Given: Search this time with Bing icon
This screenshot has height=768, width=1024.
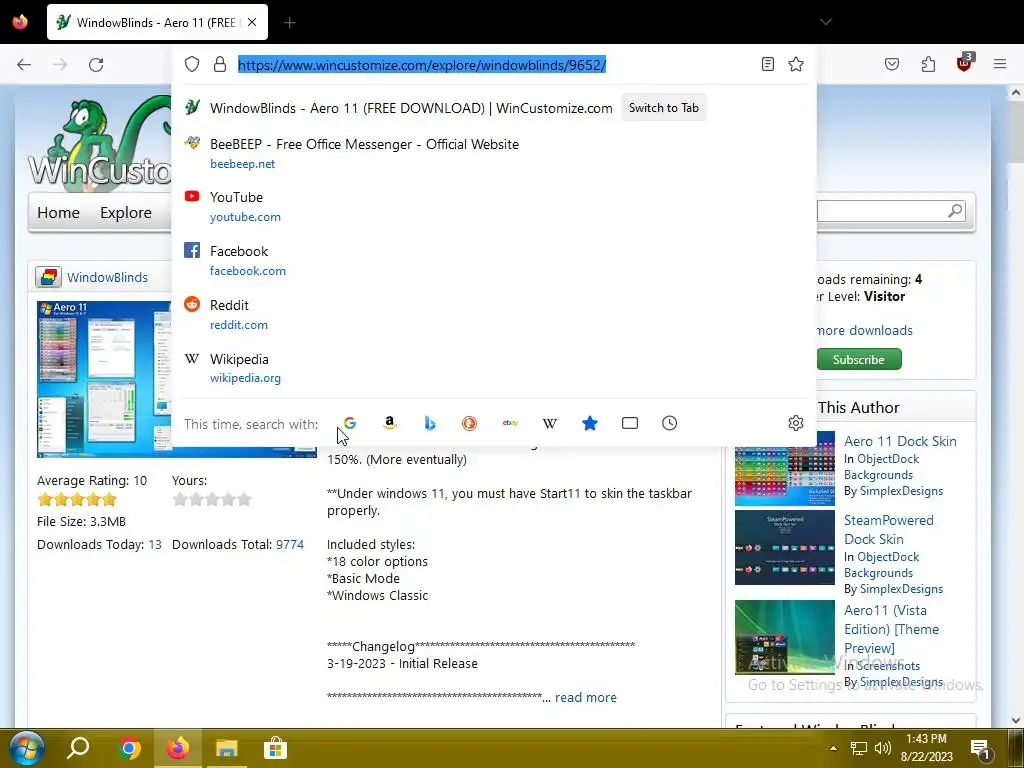Looking at the screenshot, I should coord(430,423).
